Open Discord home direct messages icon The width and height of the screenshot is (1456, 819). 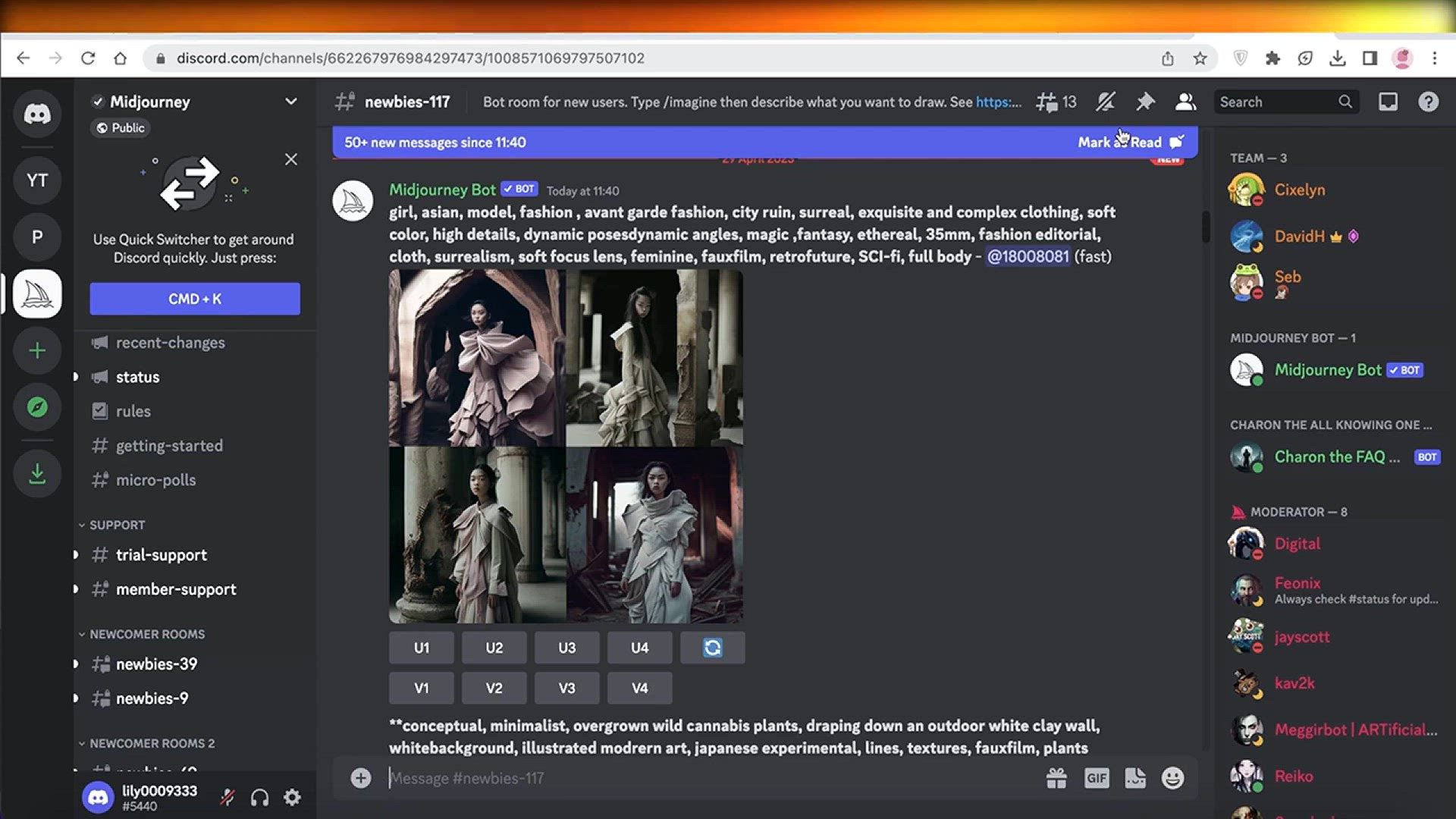point(37,114)
